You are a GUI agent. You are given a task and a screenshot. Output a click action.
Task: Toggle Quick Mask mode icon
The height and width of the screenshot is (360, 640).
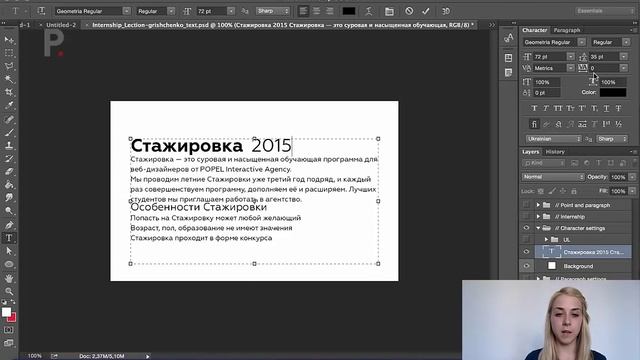click(x=9, y=330)
